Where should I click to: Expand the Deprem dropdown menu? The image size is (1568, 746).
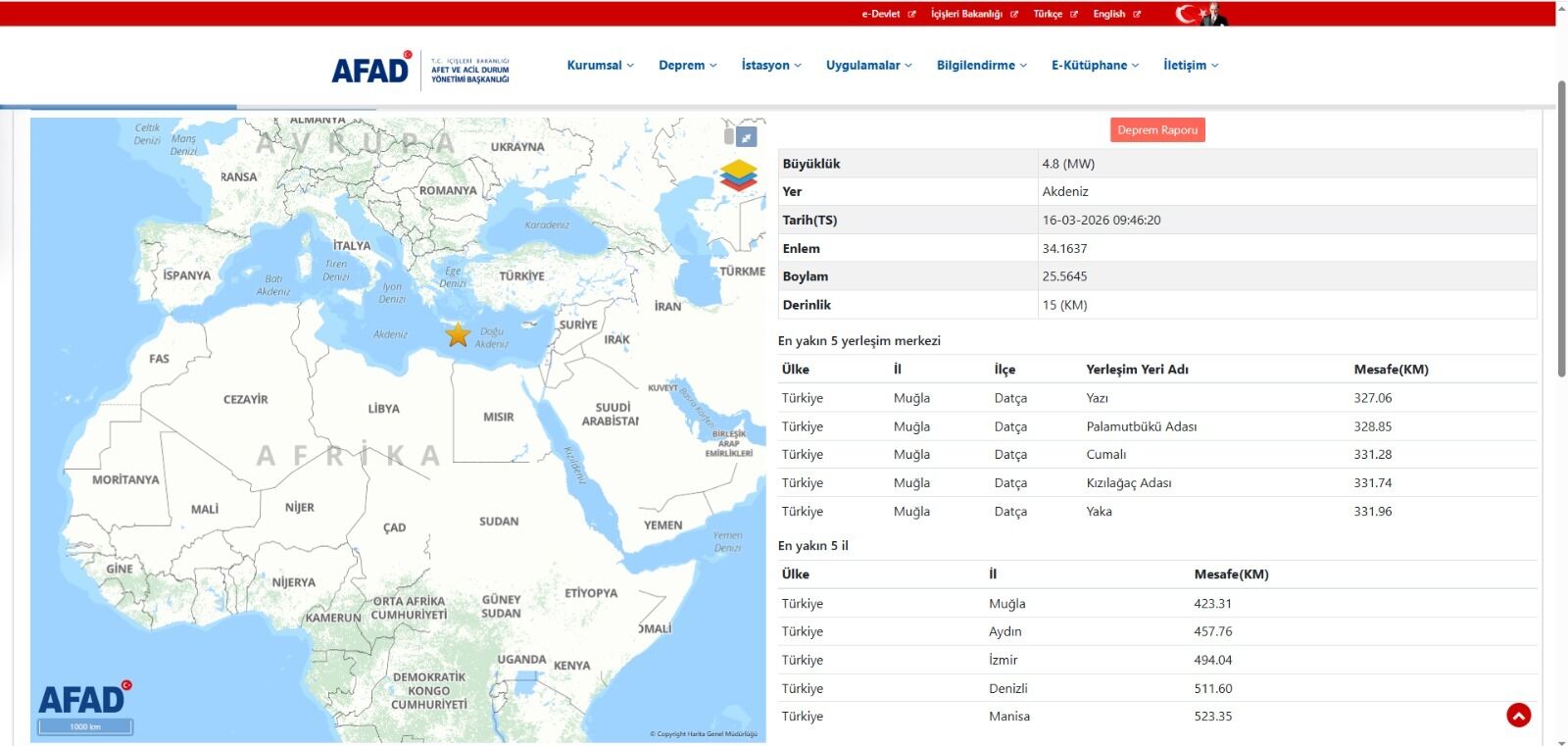[687, 66]
